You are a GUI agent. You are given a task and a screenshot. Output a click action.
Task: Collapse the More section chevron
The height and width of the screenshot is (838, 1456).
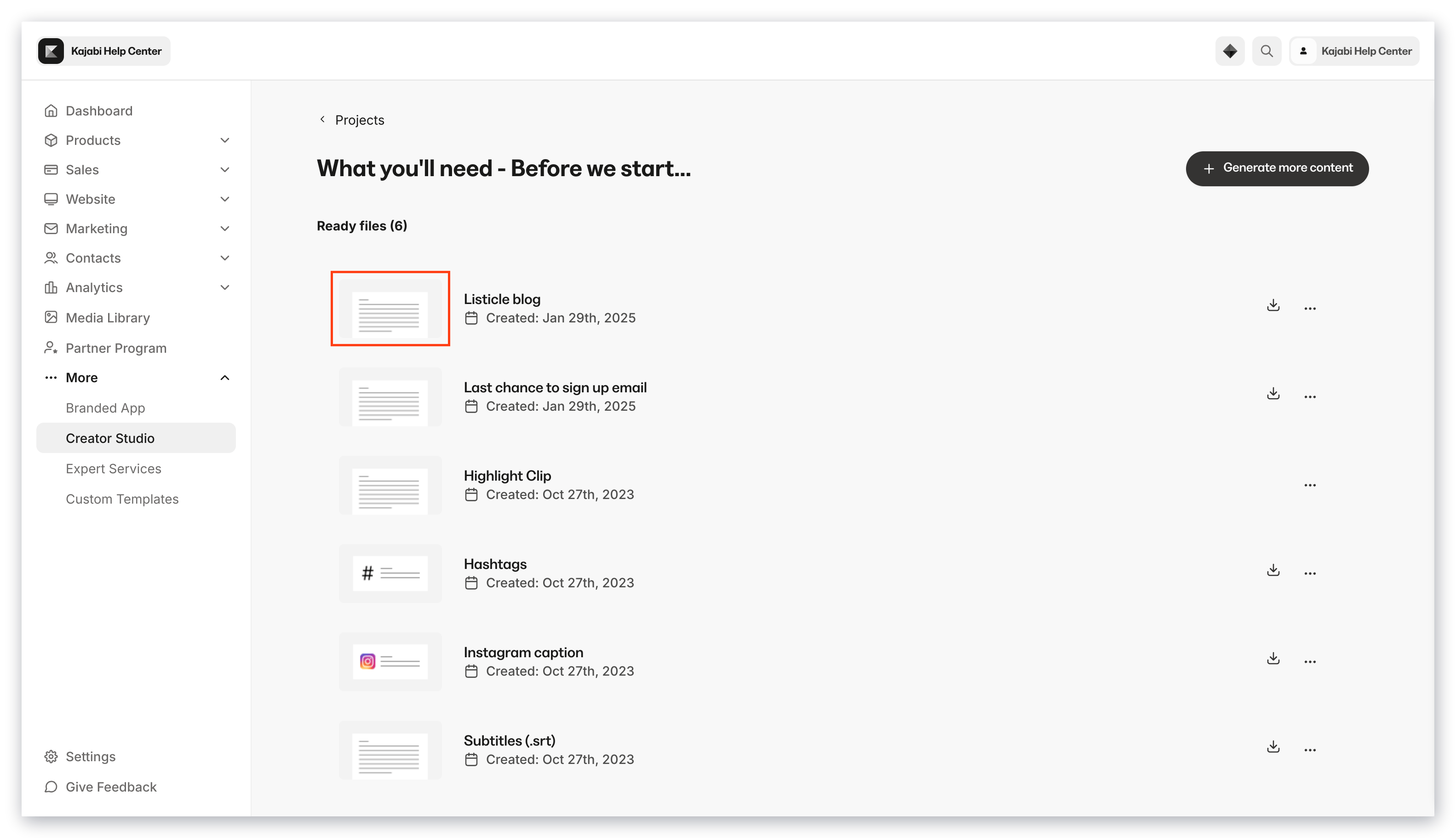(224, 378)
